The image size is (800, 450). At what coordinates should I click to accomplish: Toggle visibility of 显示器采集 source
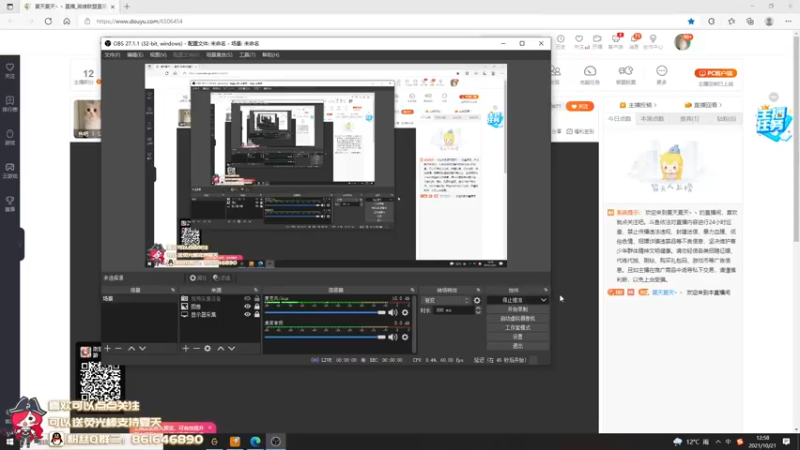(247, 315)
